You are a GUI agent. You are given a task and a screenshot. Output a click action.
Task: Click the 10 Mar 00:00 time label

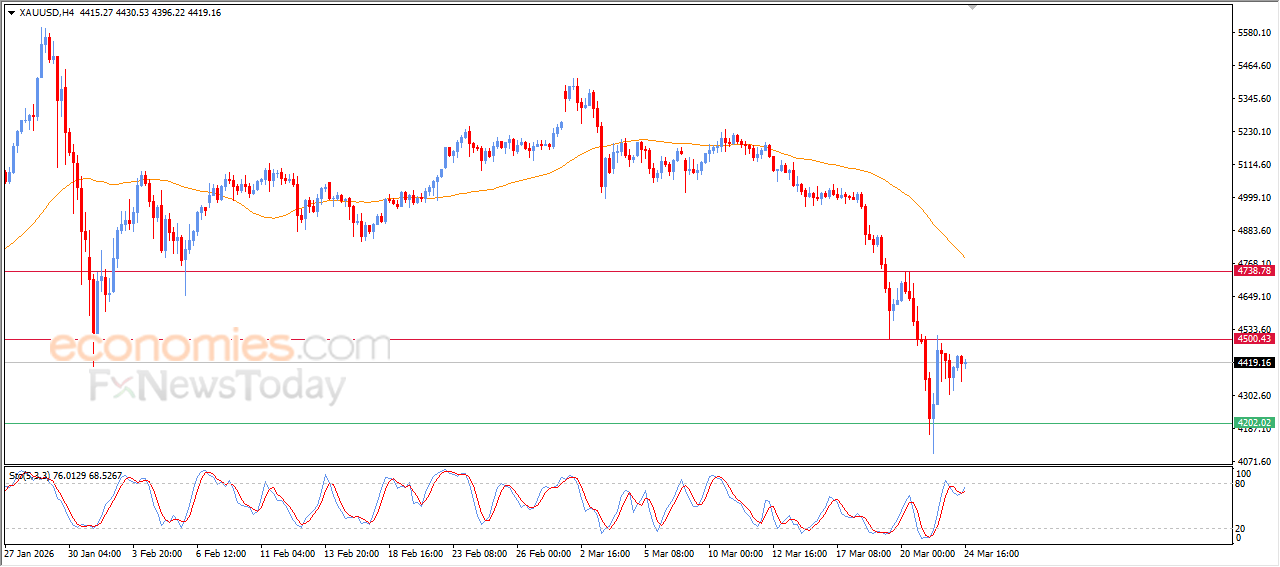(x=736, y=553)
